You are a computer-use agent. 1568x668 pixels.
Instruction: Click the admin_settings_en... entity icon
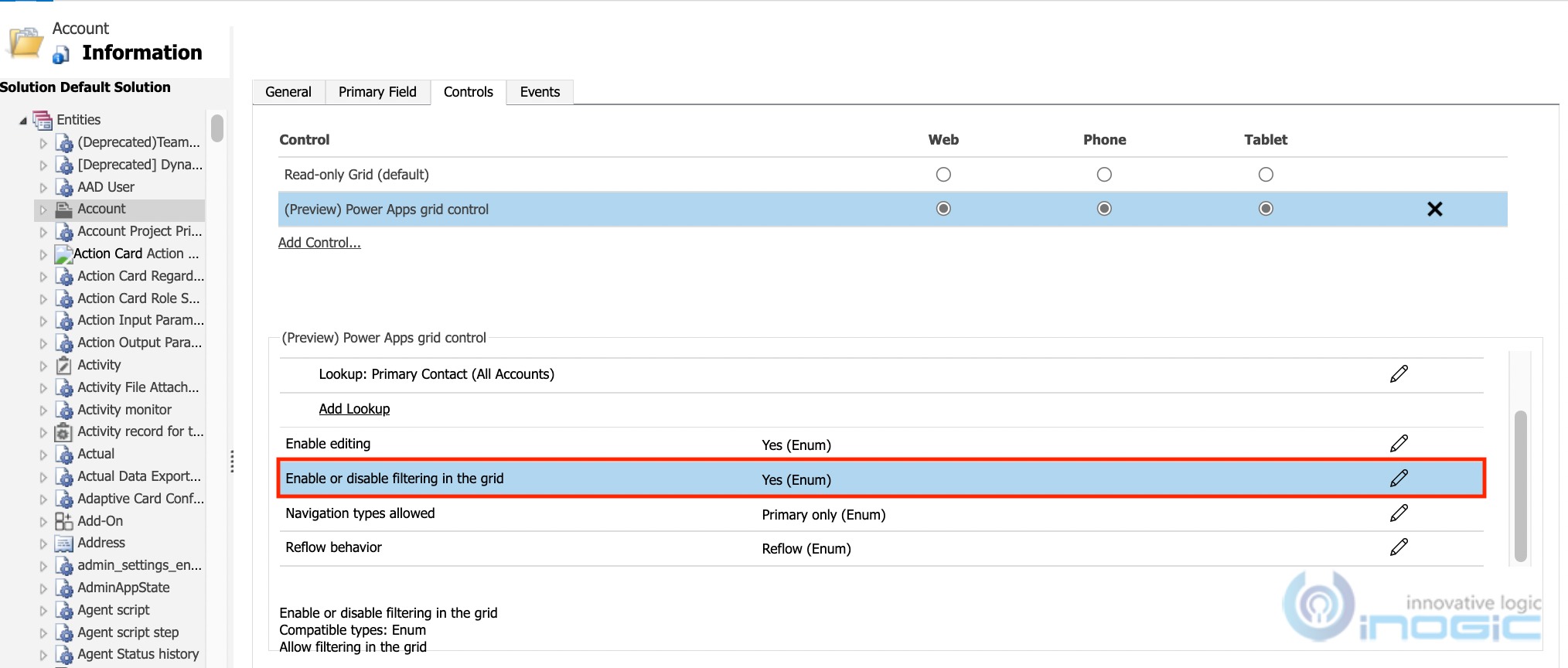pyautogui.click(x=64, y=566)
